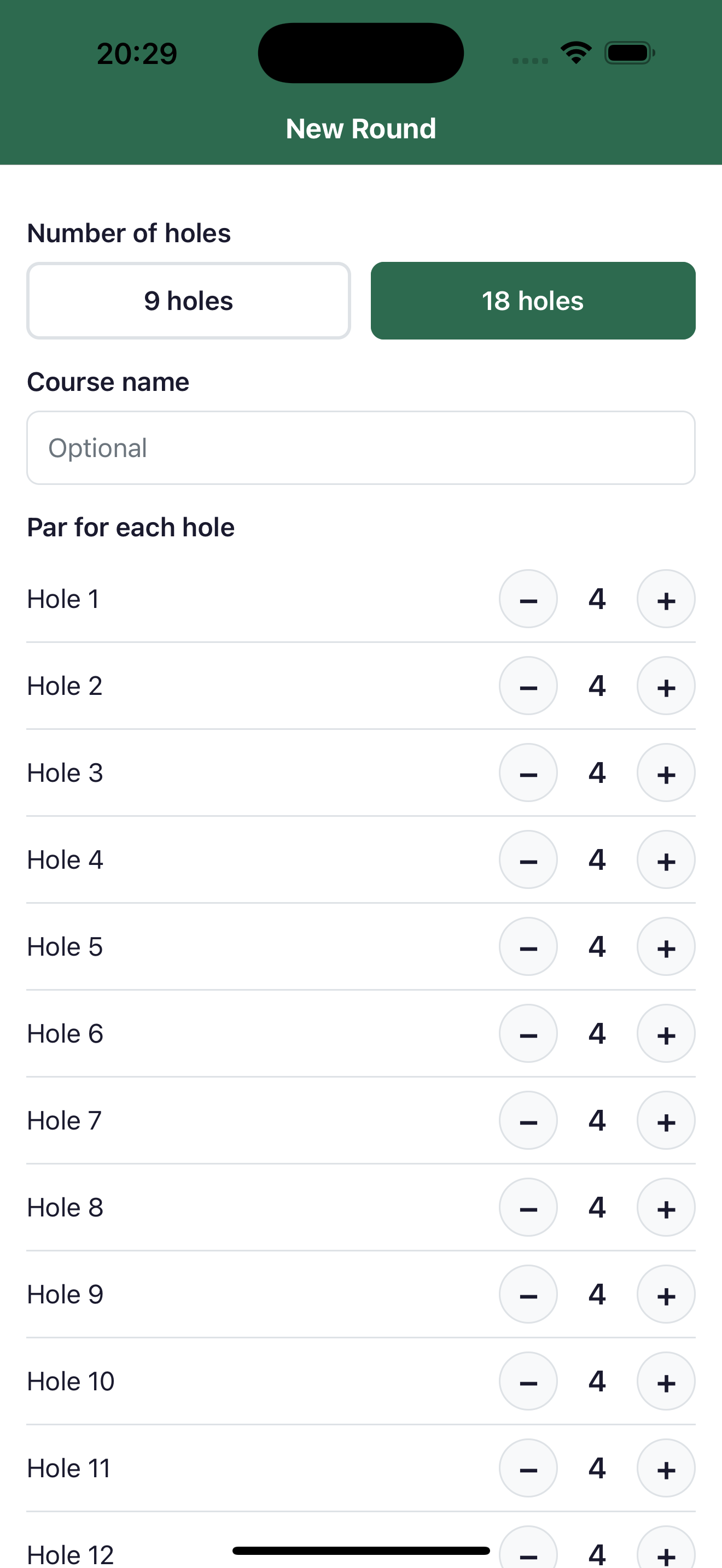Tap the battery indicator in status bar
722x1568 pixels.
click(x=630, y=53)
